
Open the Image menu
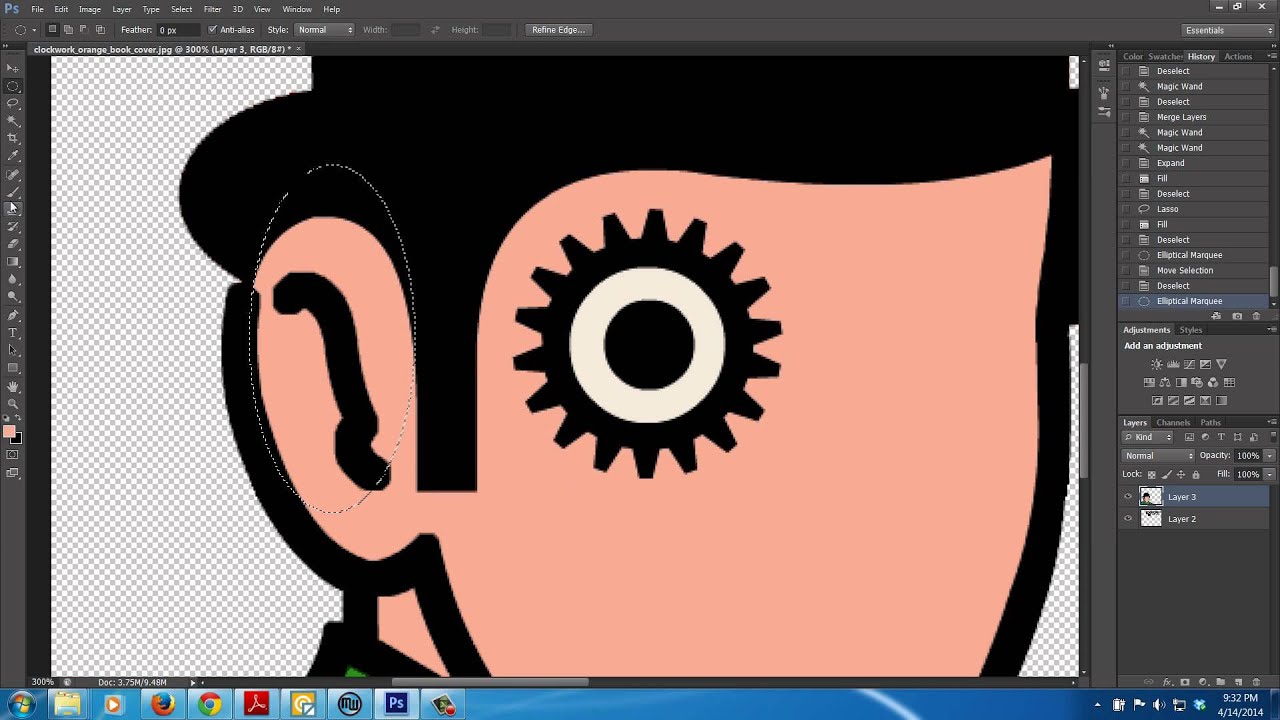(90, 9)
